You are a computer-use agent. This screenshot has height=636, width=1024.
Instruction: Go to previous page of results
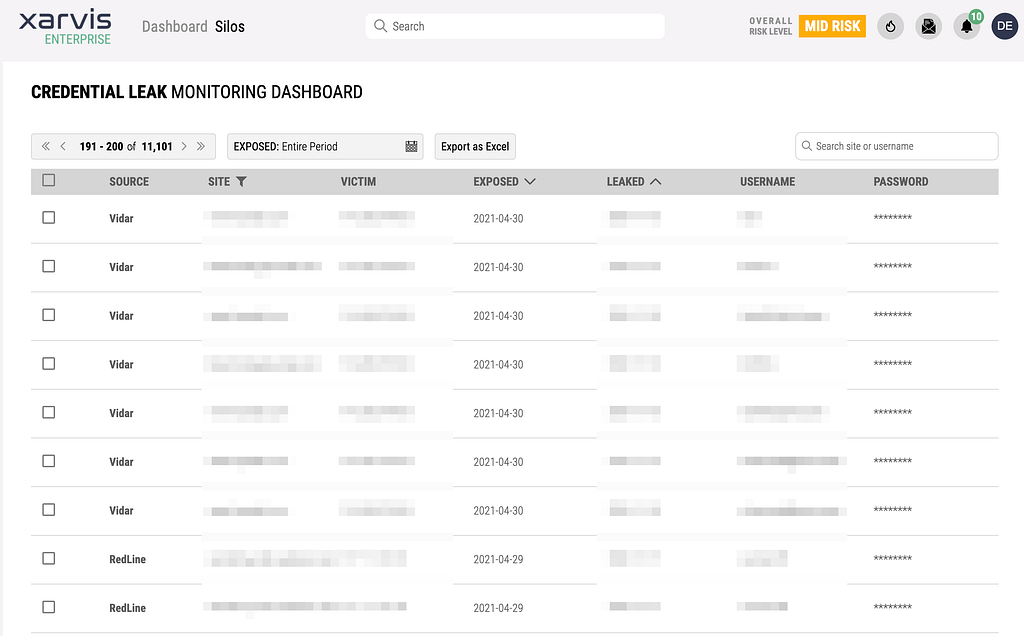pyautogui.click(x=63, y=146)
